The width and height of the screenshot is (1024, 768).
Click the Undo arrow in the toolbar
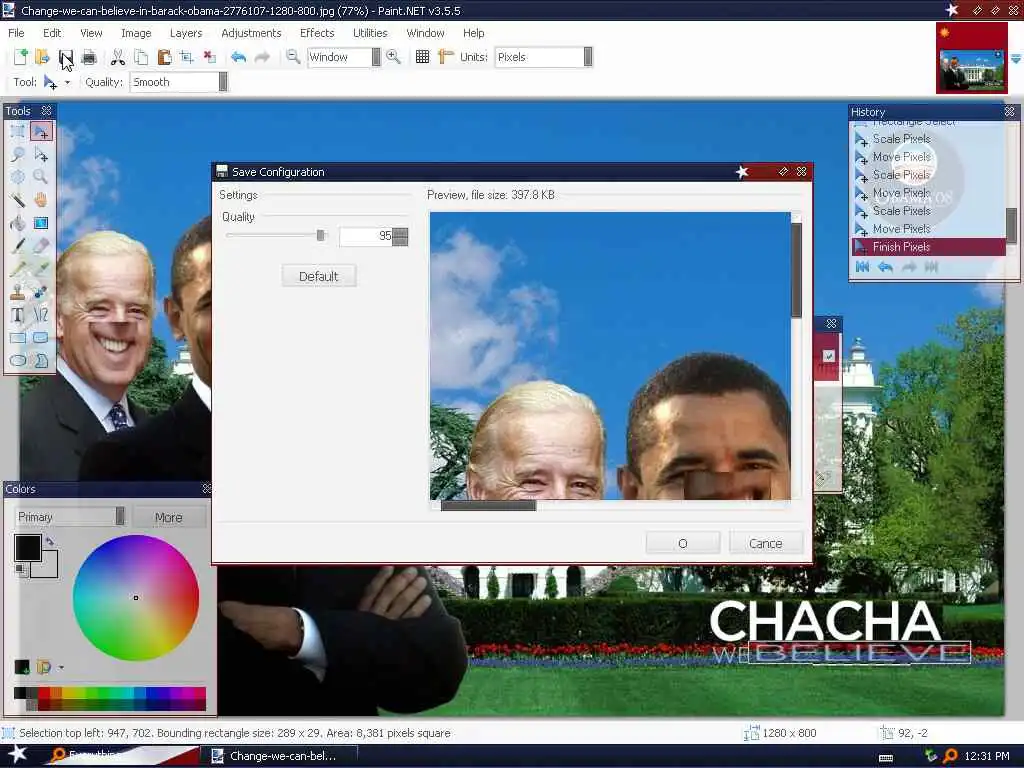[x=238, y=57]
